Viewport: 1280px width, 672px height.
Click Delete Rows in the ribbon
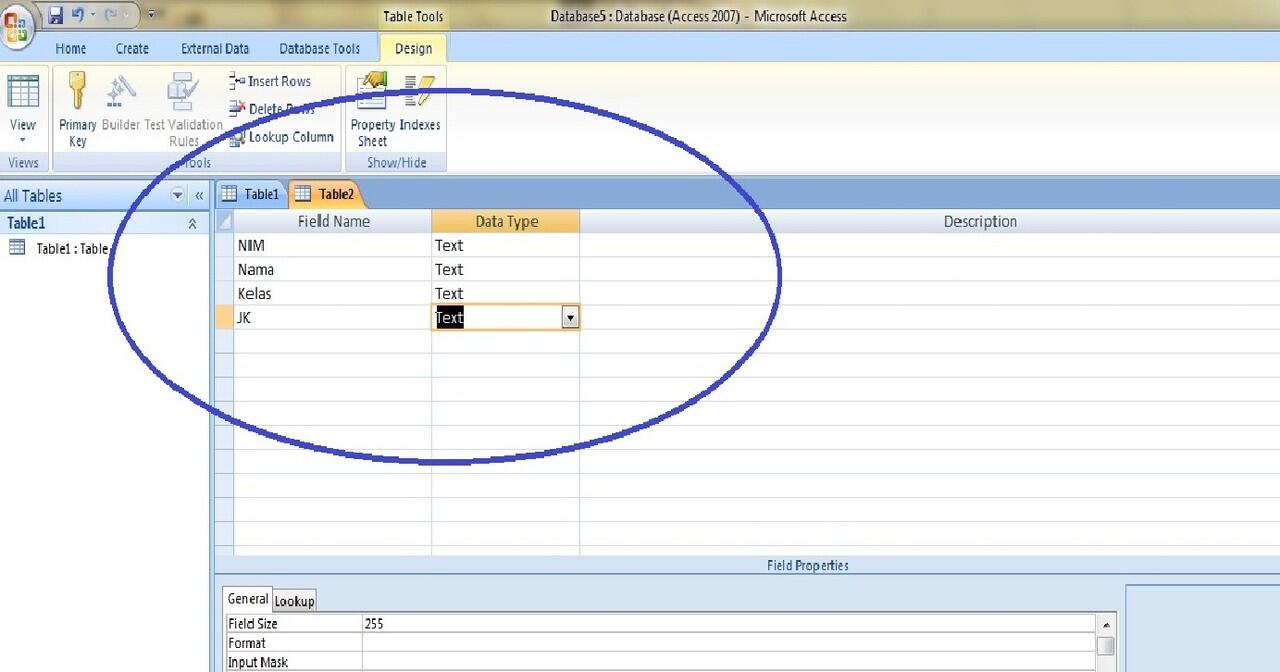(x=272, y=109)
